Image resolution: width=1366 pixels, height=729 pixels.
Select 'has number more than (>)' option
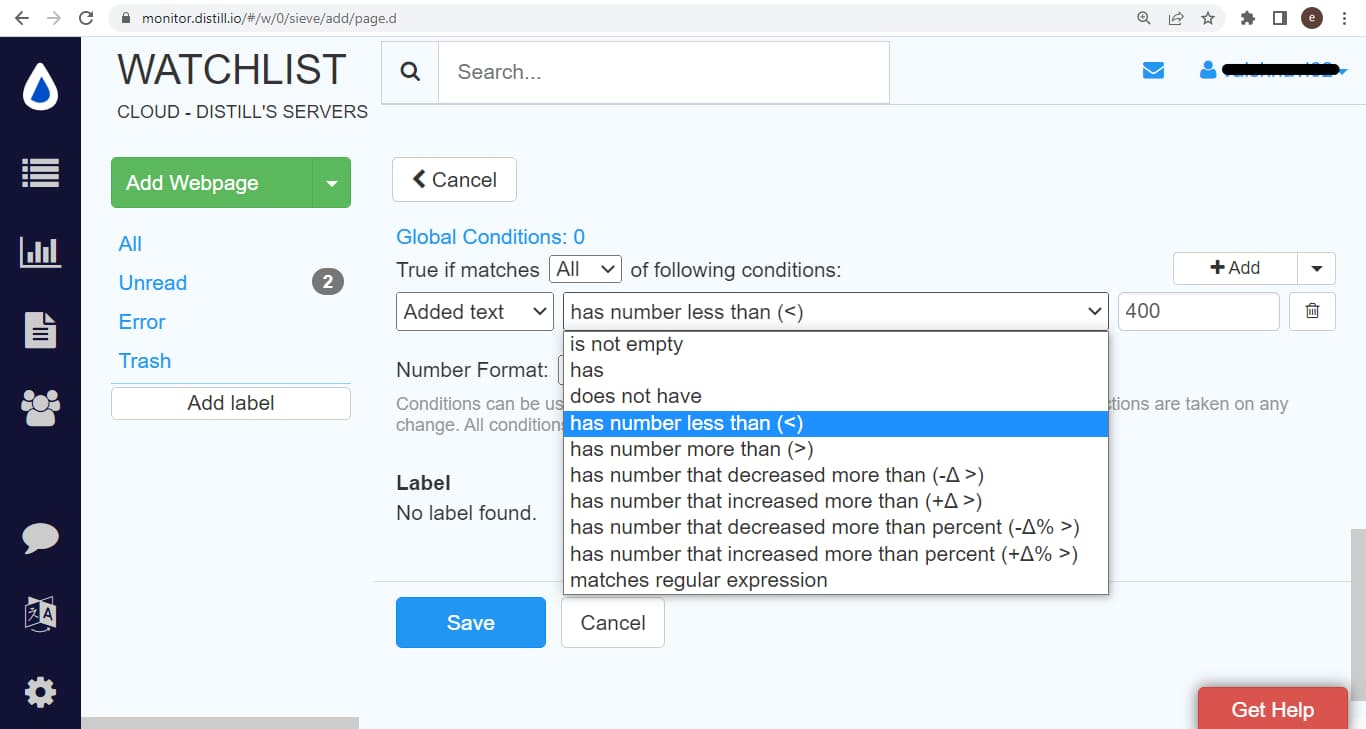point(691,449)
